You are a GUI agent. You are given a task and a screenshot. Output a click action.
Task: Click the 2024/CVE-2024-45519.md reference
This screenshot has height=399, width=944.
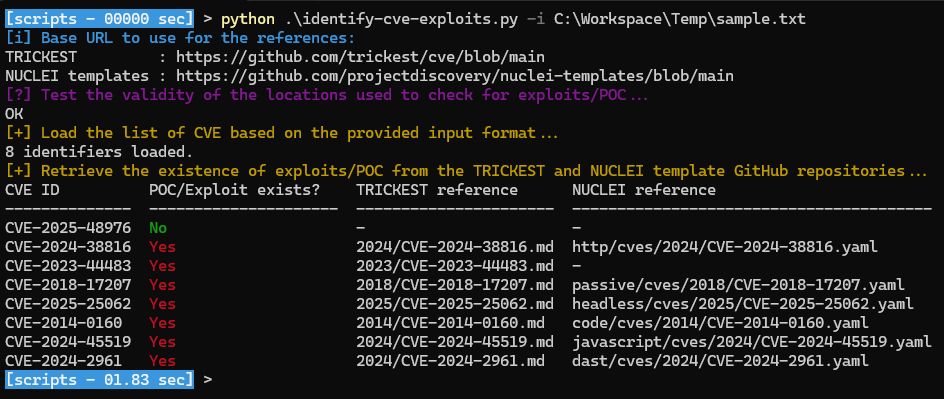tap(455, 342)
